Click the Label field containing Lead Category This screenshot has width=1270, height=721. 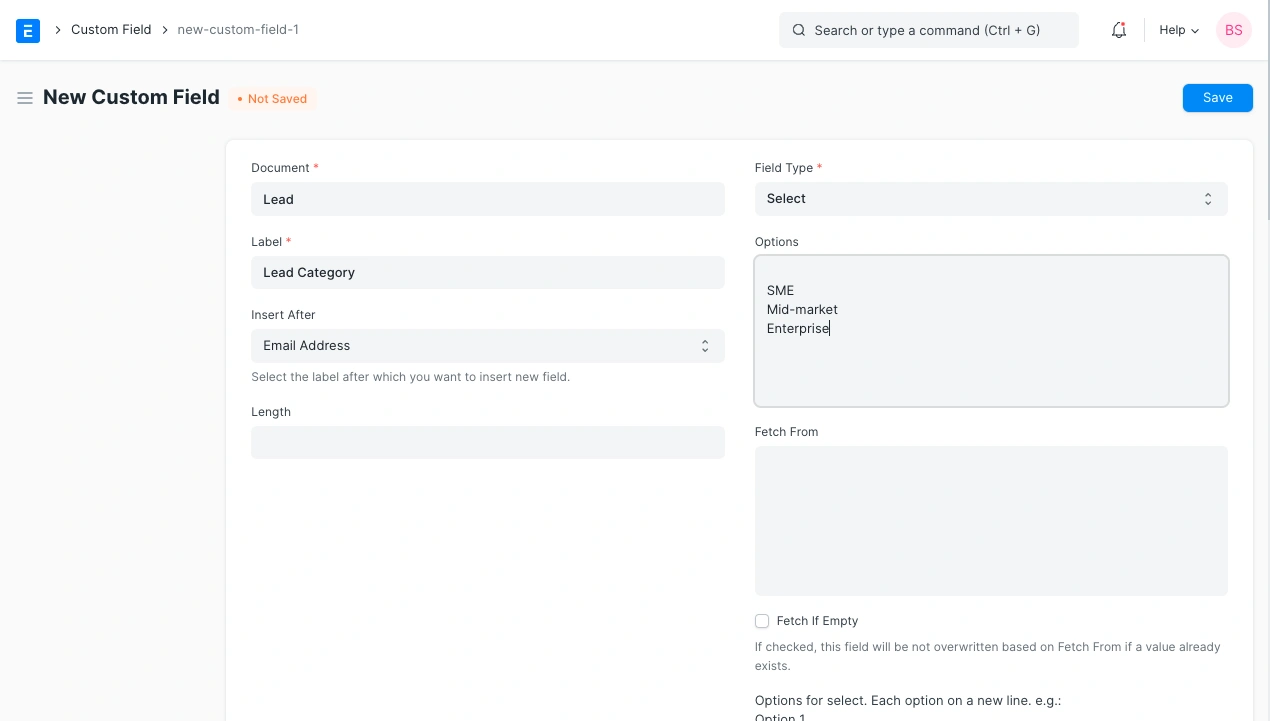pyautogui.click(x=487, y=273)
